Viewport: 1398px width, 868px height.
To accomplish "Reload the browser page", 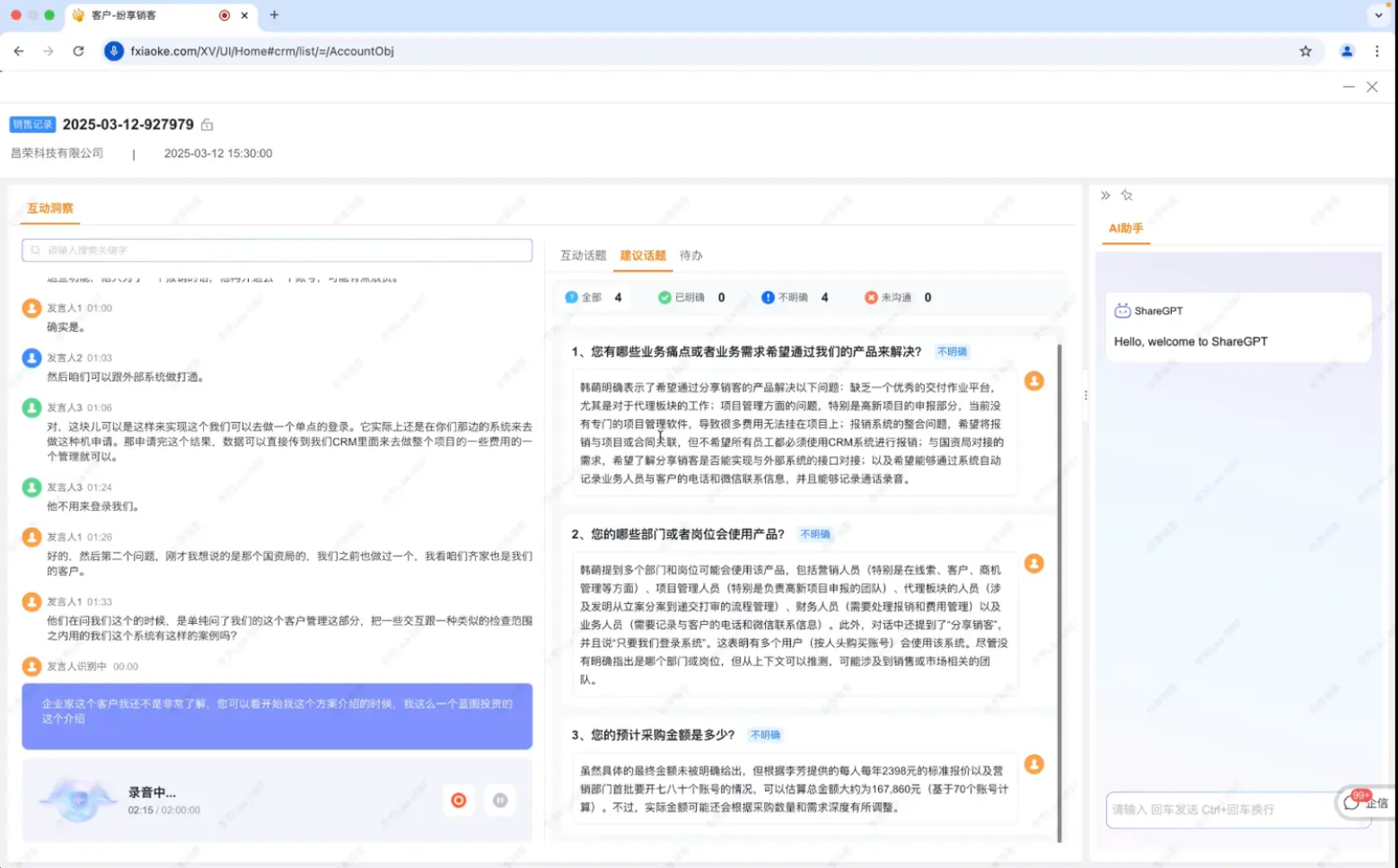I will point(78,51).
